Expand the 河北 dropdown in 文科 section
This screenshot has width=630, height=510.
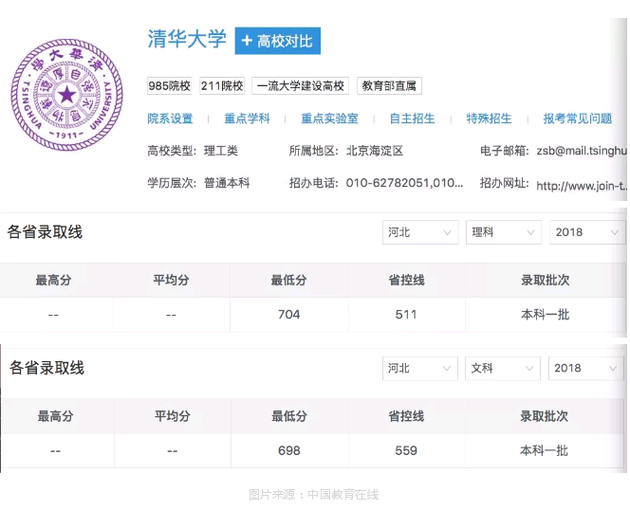[420, 368]
